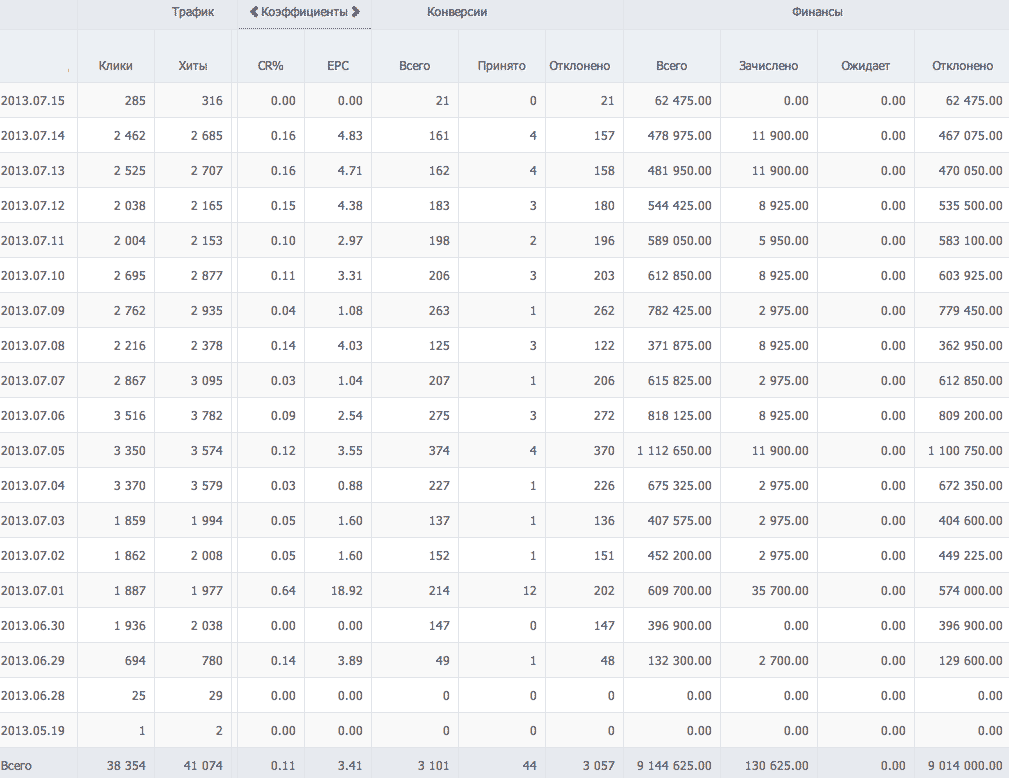Click clicks value 694
This screenshot has width=1009, height=778.
tap(135, 661)
